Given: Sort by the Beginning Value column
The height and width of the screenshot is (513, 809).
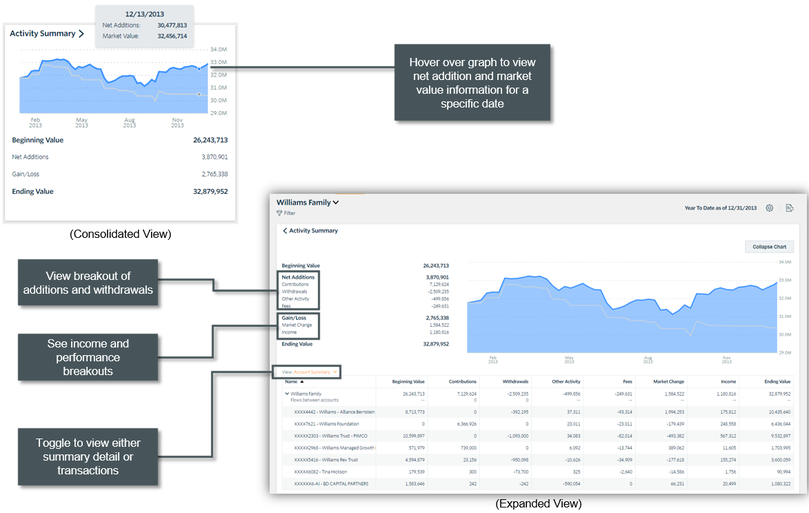Looking at the screenshot, I should click(x=408, y=381).
